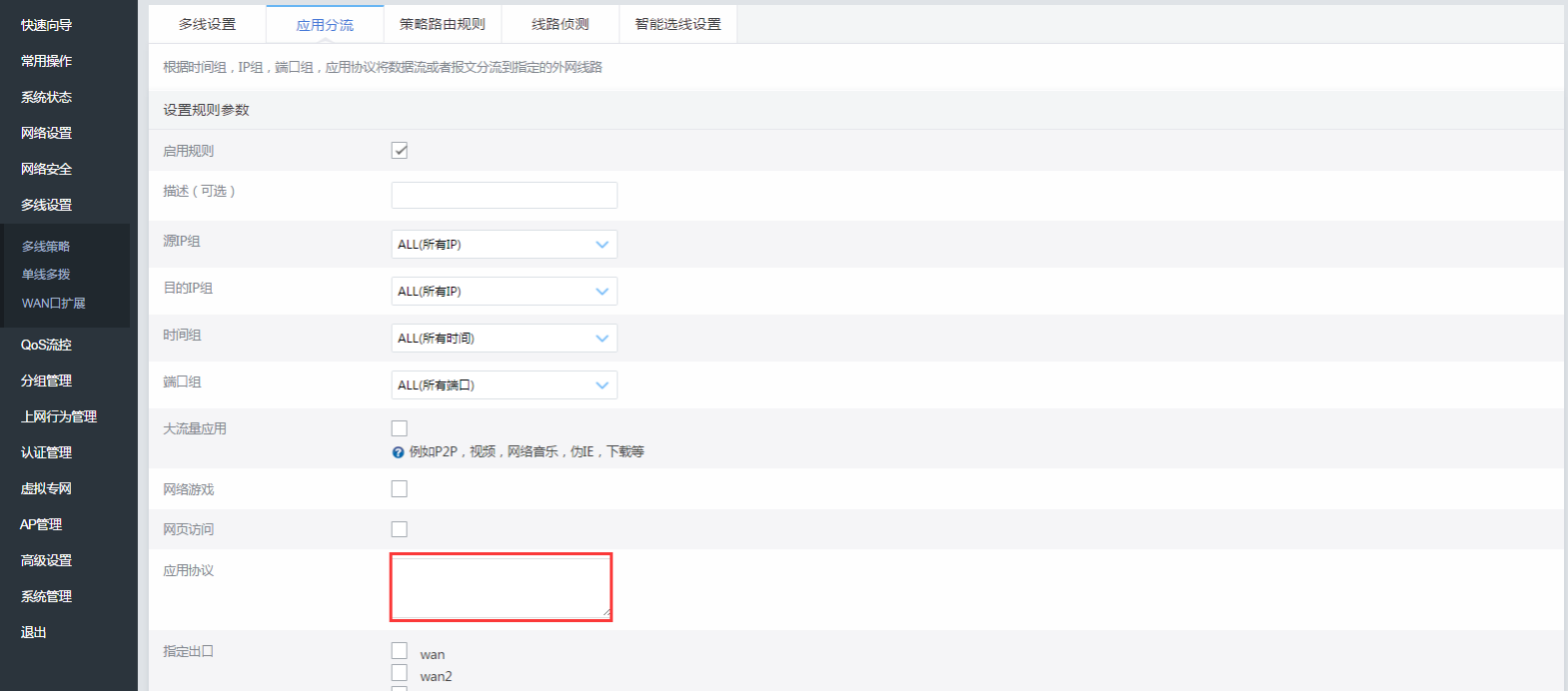Enable the 大流量应用 checkbox
This screenshot has width=1568, height=691.
(400, 429)
